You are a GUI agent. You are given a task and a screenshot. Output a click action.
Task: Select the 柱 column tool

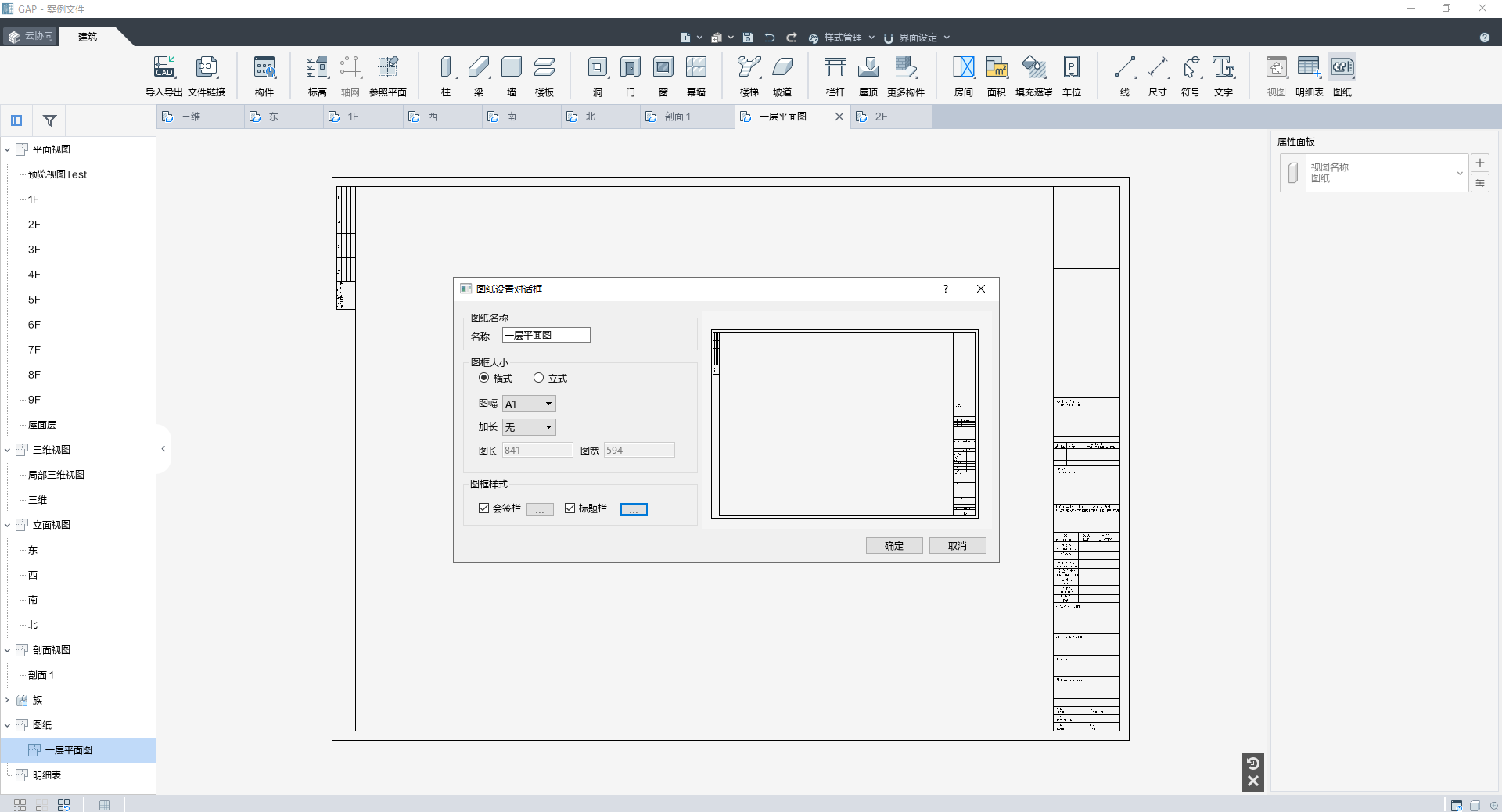pos(446,76)
